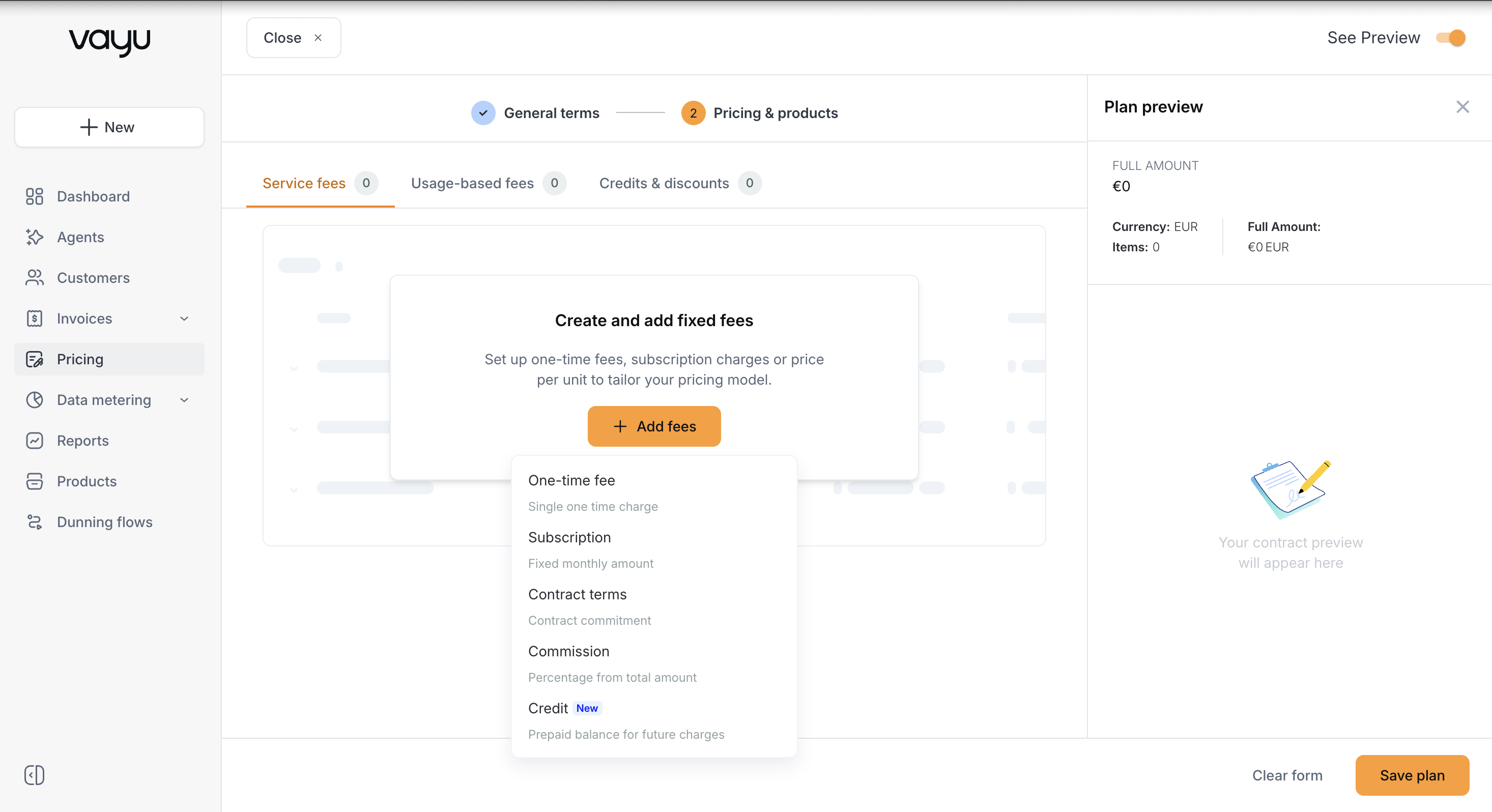Expand the Invoices submenu chevron
Viewport: 1492px width, 812px height.
184,318
